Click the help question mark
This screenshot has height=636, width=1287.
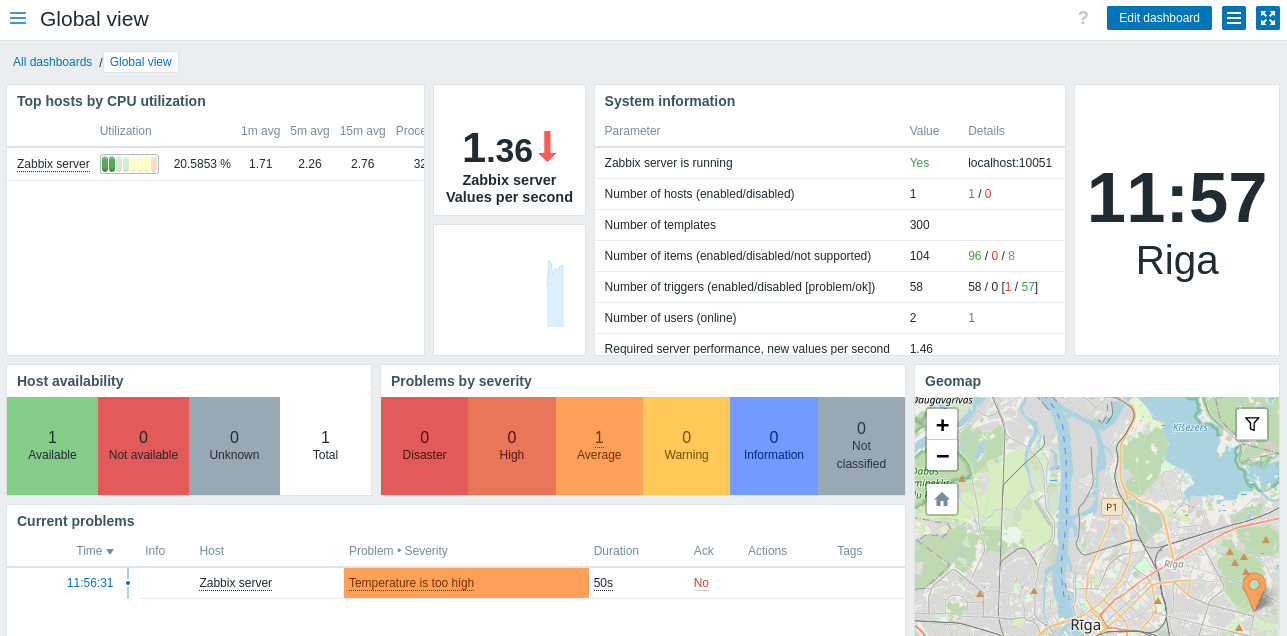[1083, 17]
